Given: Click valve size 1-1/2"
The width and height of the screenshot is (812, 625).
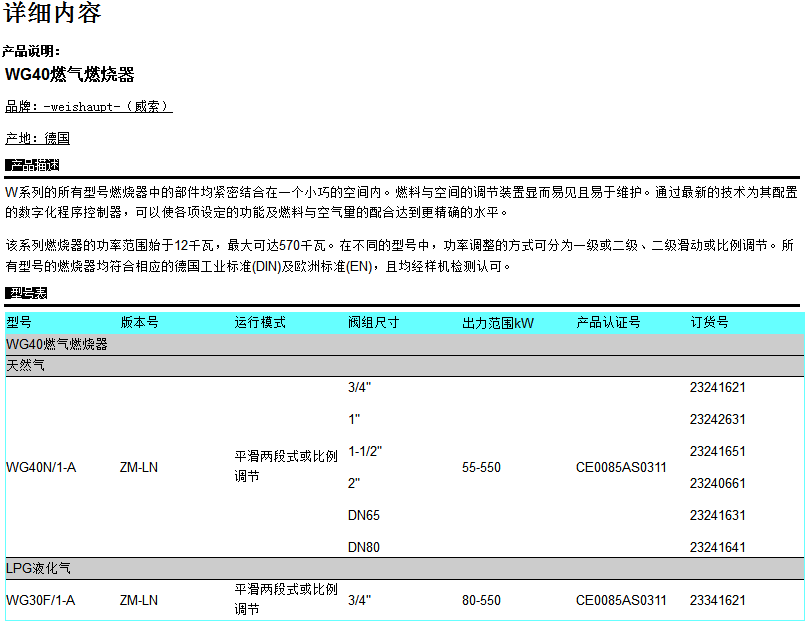Looking at the screenshot, I should click(365, 452).
